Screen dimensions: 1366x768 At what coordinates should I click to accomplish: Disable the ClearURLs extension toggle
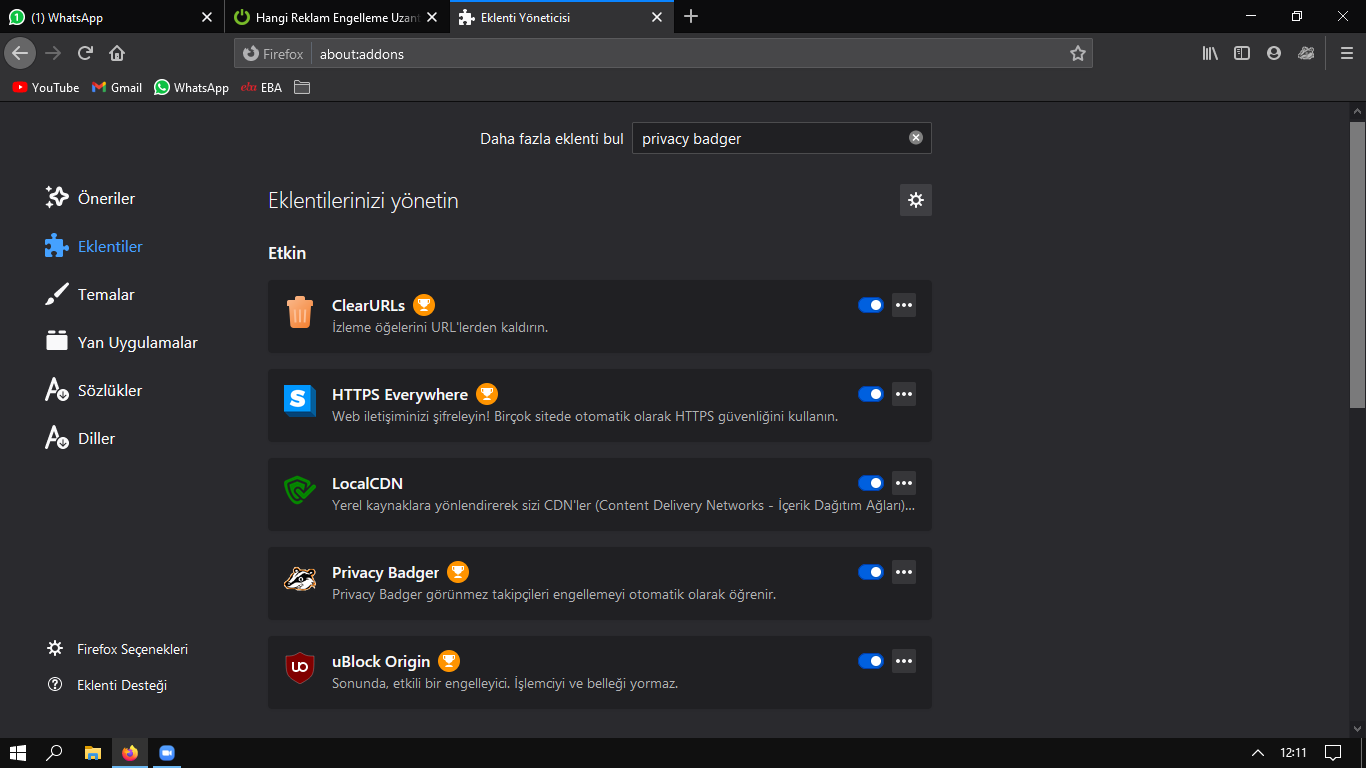(871, 305)
